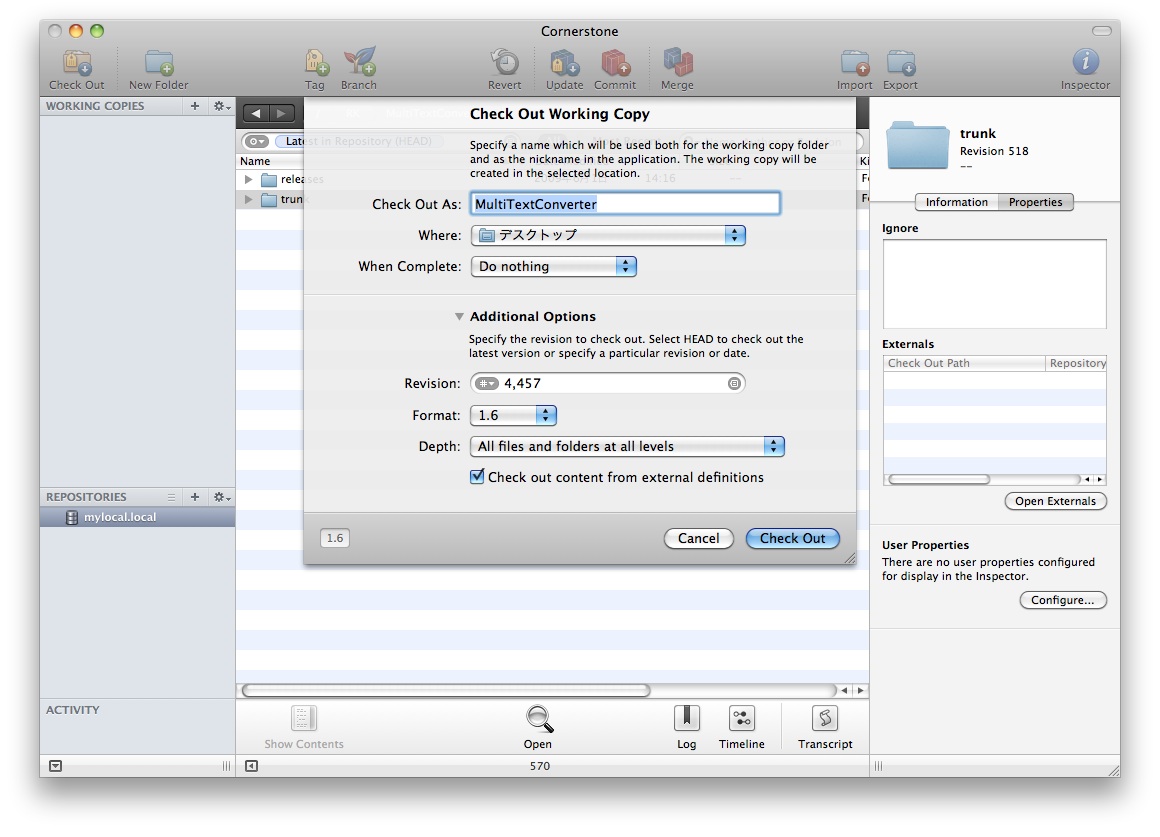Open the Timeline view icon

click(x=741, y=718)
